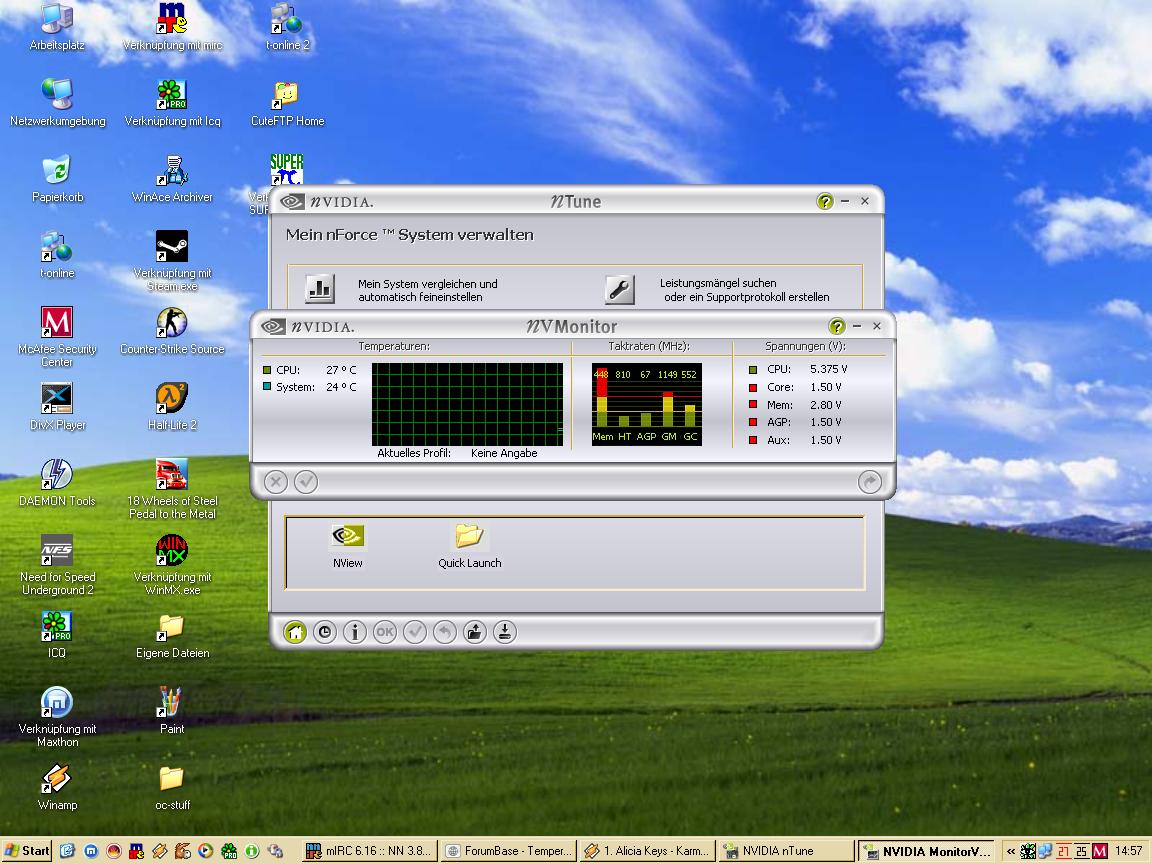Screen dimensions: 1152x864
Task: Click the save to disk icon in nTune
Action: tap(505, 632)
